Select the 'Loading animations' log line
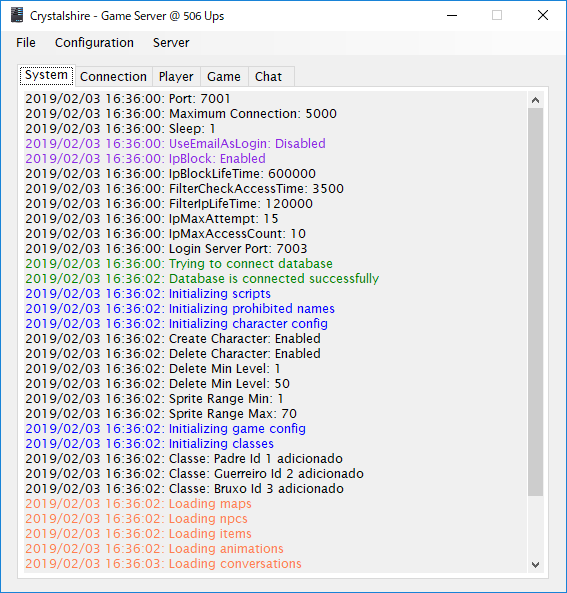567x593 pixels. pos(154,549)
